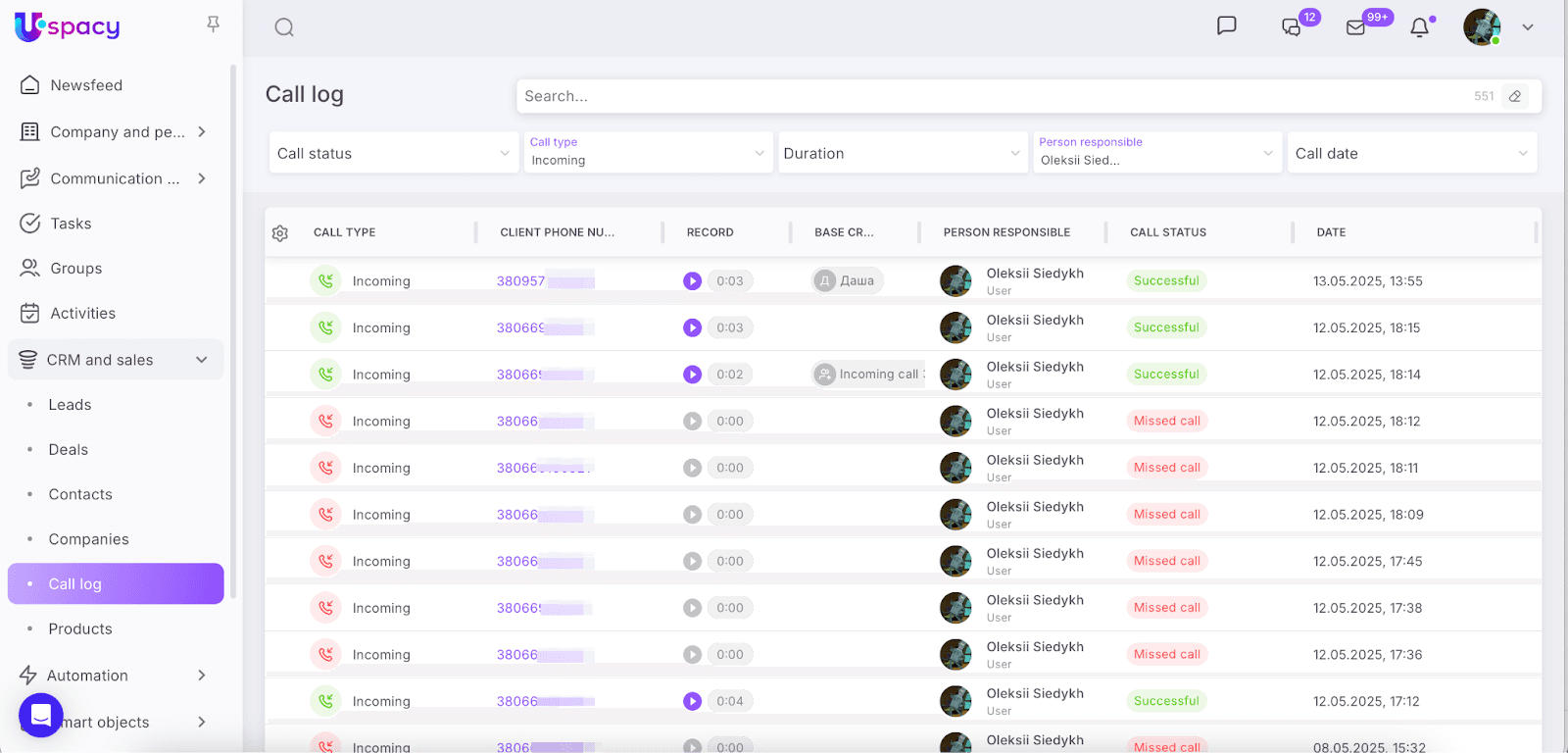Play the recording for the 13.05.2025, 13:55 call
1568x753 pixels.
[693, 281]
